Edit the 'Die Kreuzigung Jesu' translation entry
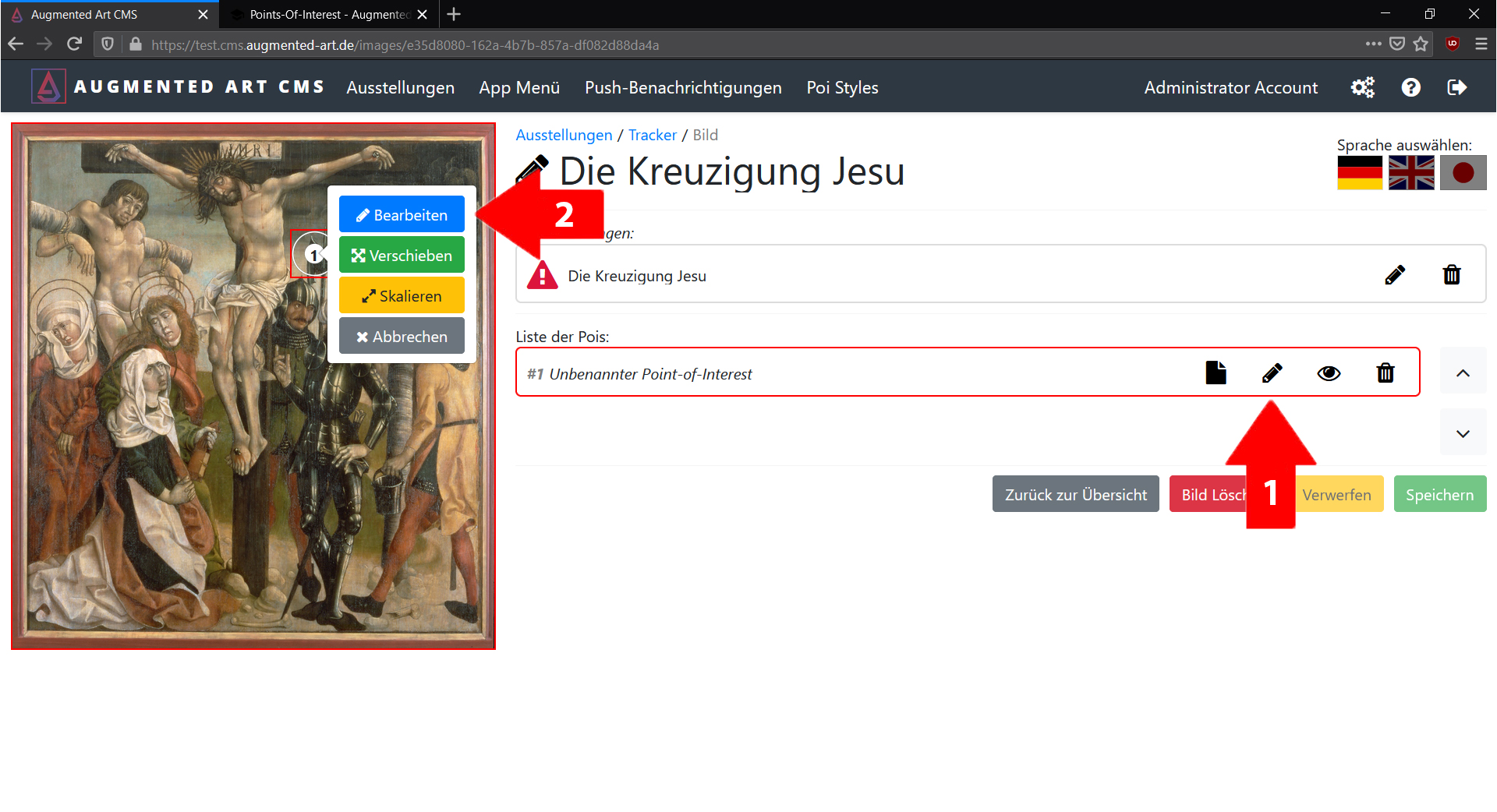The height and width of the screenshot is (812, 1497). (1395, 275)
